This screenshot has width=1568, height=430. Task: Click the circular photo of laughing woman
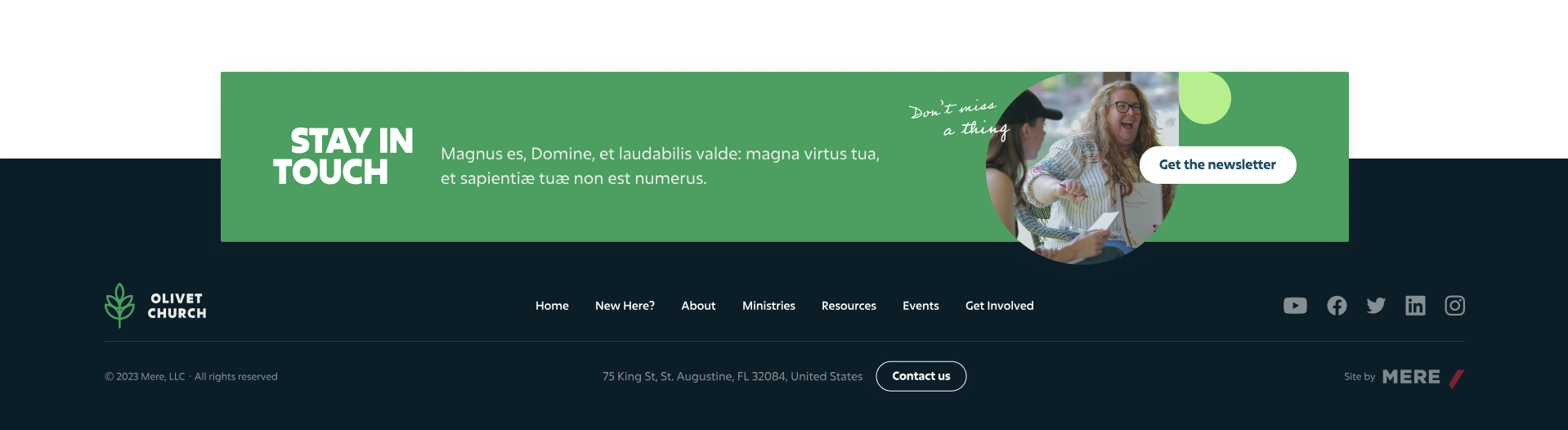(1081, 168)
